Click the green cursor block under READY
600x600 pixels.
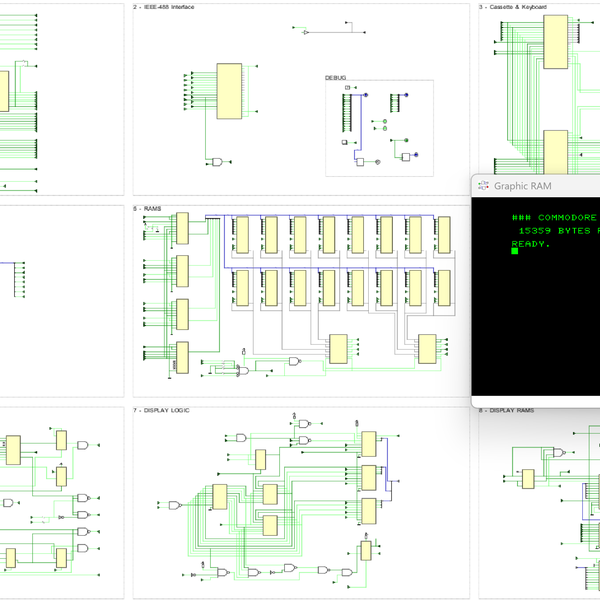(x=515, y=251)
